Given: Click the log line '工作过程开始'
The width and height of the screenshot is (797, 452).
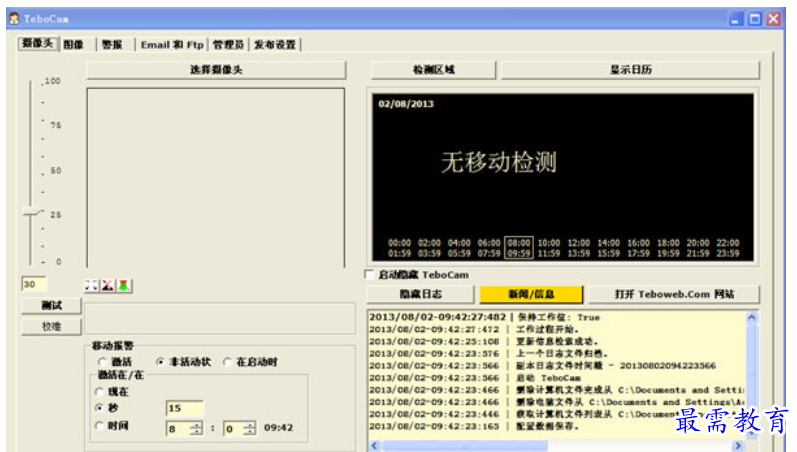Looking at the screenshot, I should click(474, 329).
